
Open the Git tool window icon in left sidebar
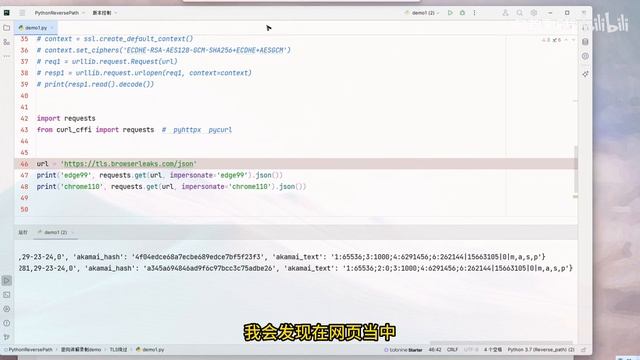[7, 337]
